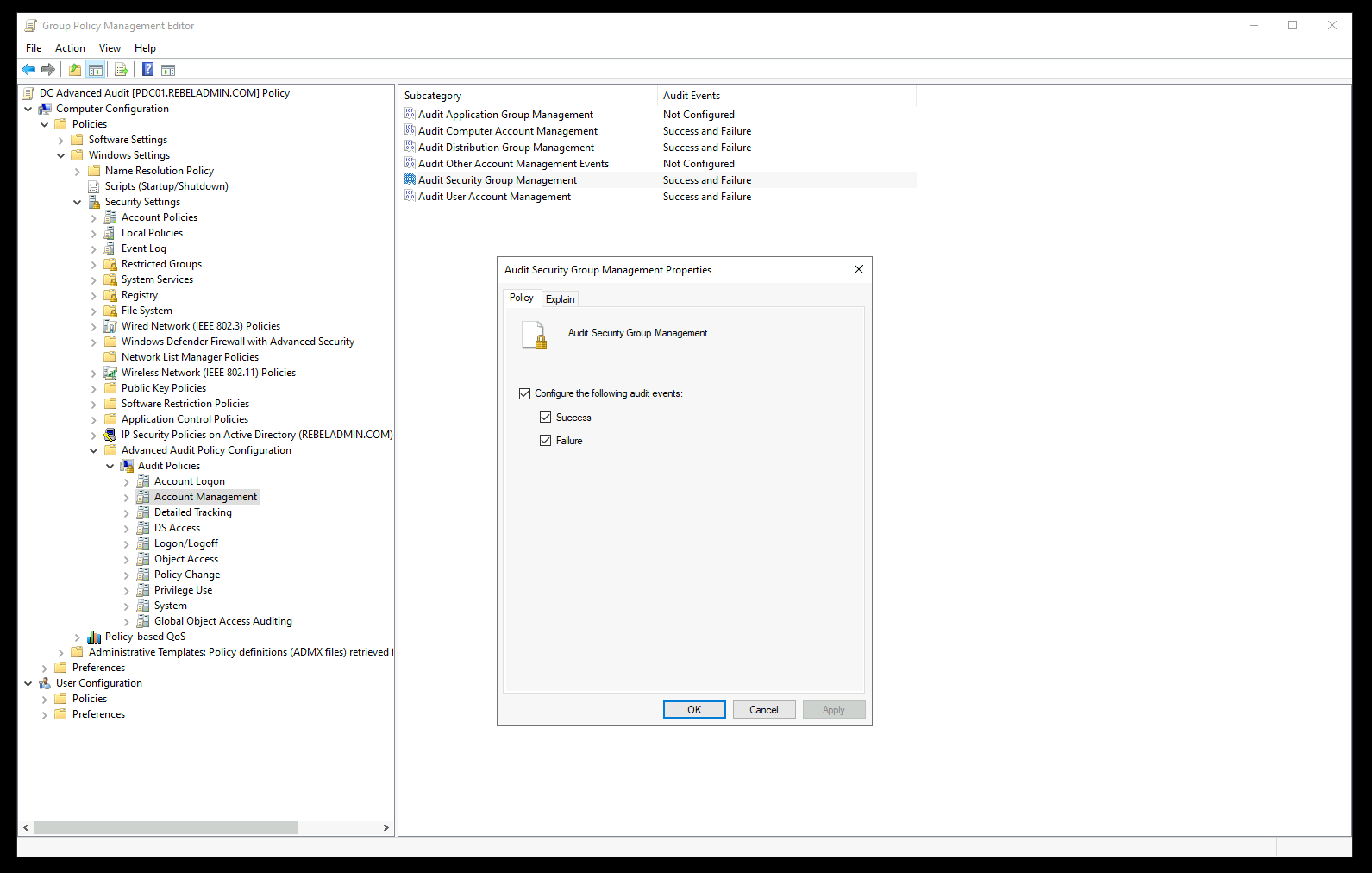Click the DC Advanced Audit policy root icon

(28, 93)
